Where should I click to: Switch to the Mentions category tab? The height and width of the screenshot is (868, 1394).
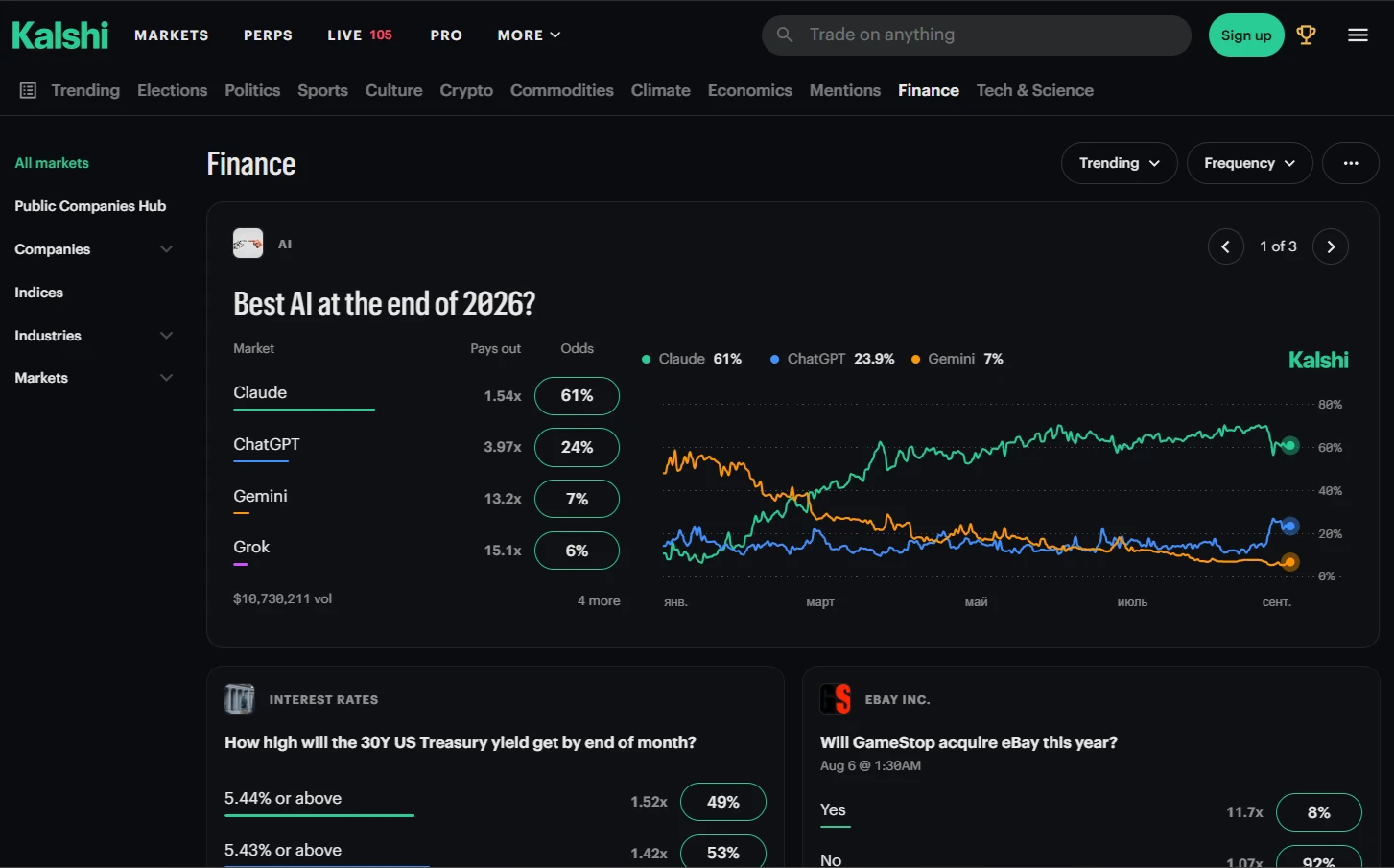point(845,90)
